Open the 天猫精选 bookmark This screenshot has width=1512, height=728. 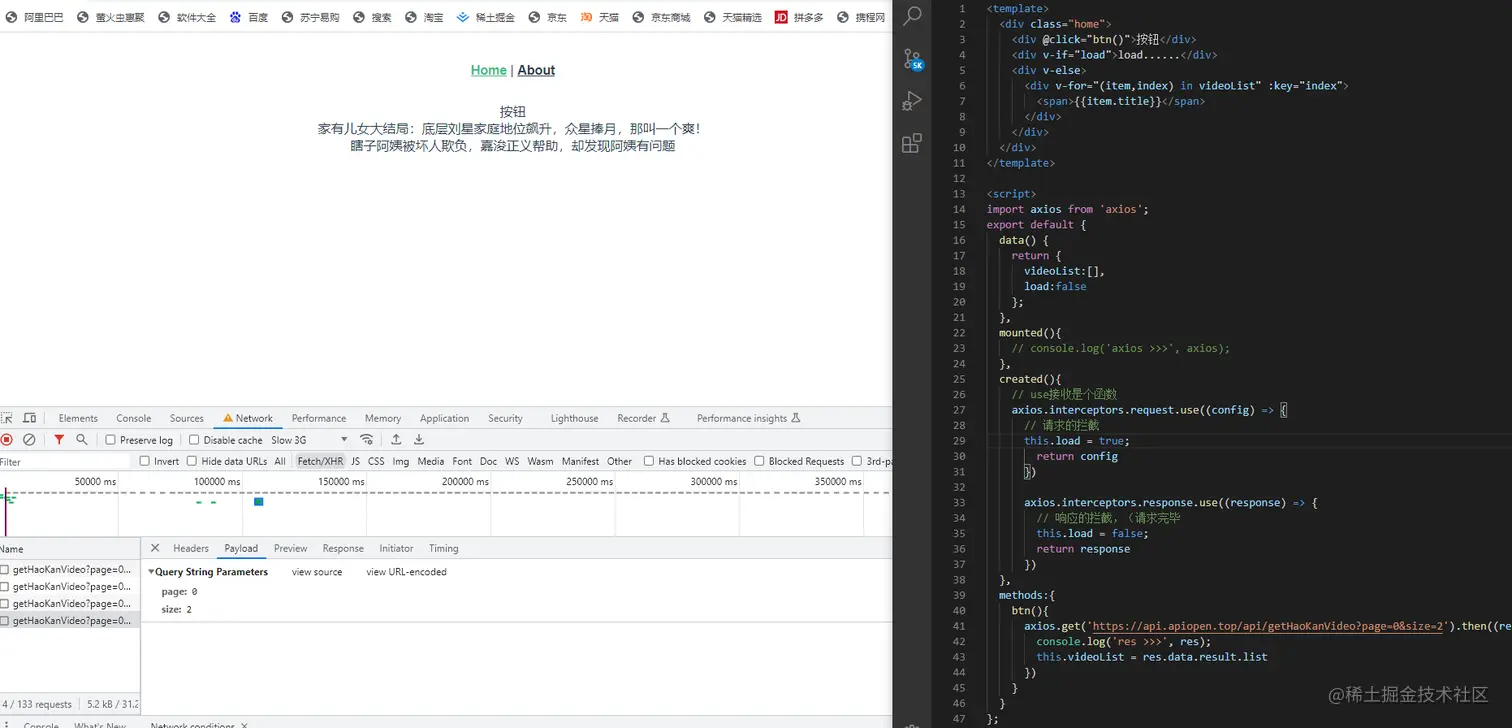733,17
